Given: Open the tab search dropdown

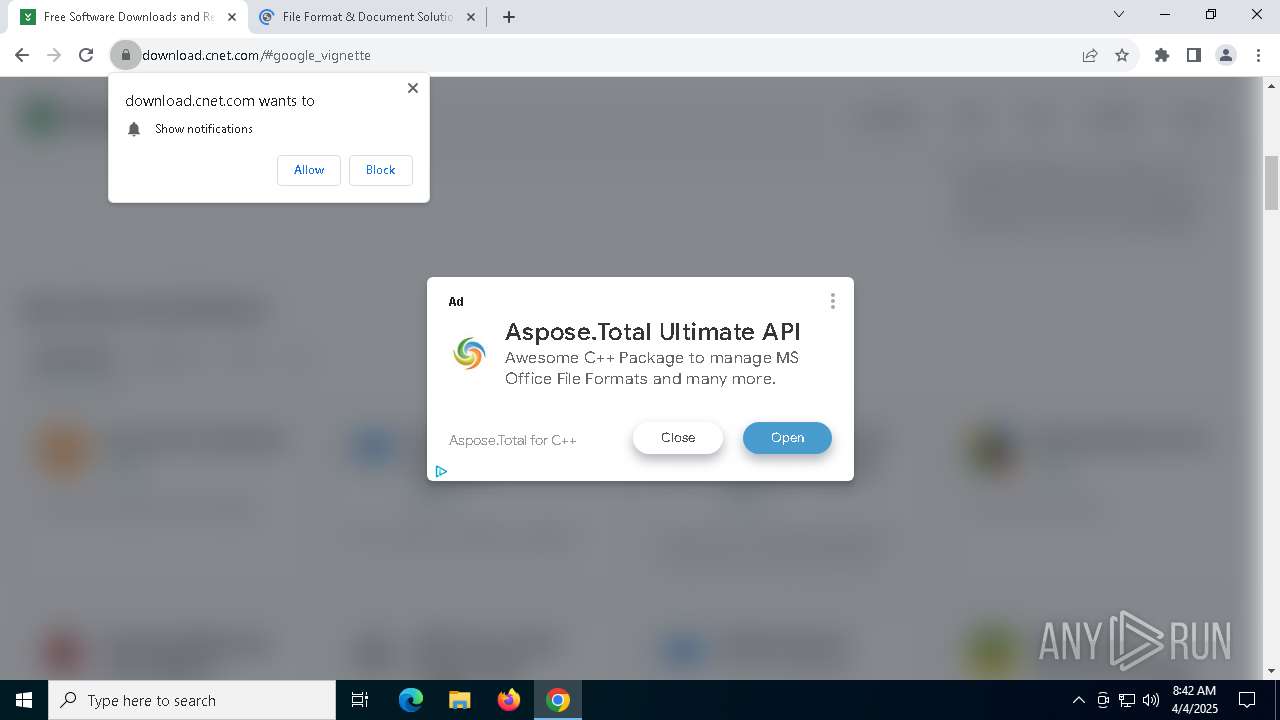Looking at the screenshot, I should (1119, 15).
